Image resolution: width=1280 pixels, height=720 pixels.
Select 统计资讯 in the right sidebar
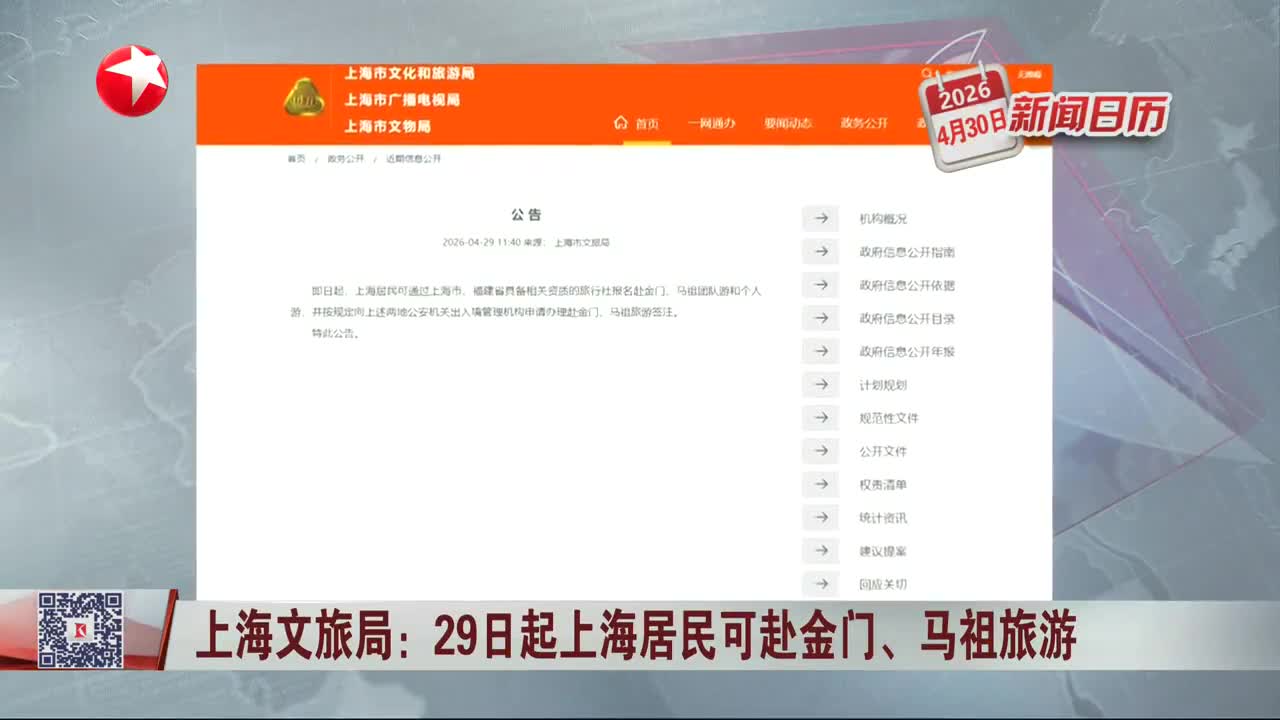tap(882, 518)
